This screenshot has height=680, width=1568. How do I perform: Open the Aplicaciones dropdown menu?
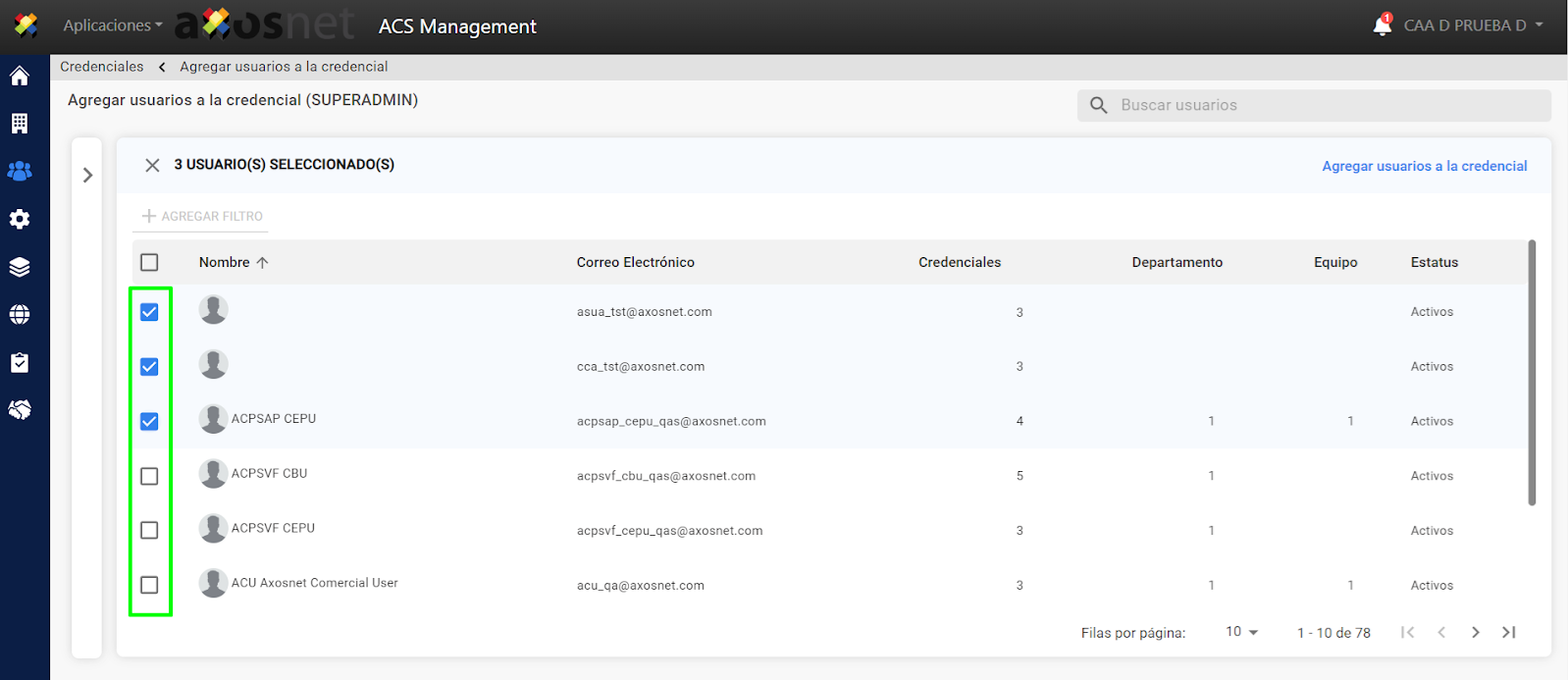pyautogui.click(x=112, y=26)
